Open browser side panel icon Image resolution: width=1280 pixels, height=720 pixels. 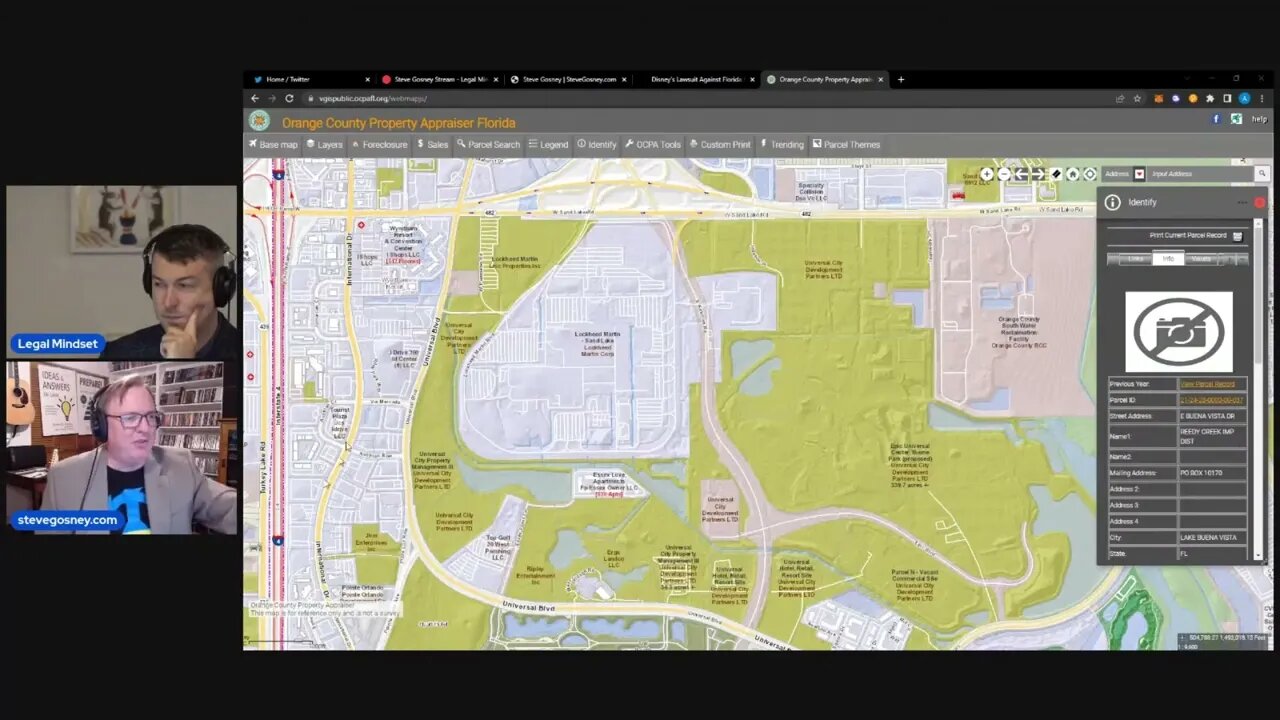tap(1227, 99)
